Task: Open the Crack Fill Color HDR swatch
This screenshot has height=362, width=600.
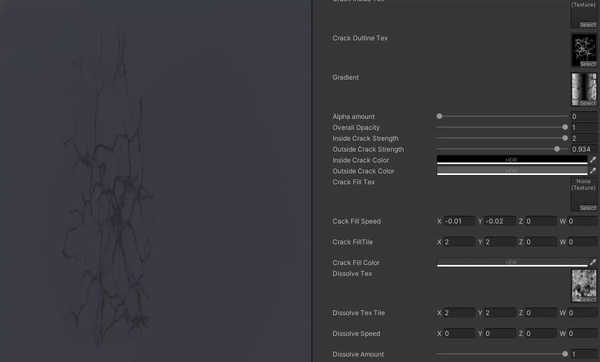Action: pos(512,263)
